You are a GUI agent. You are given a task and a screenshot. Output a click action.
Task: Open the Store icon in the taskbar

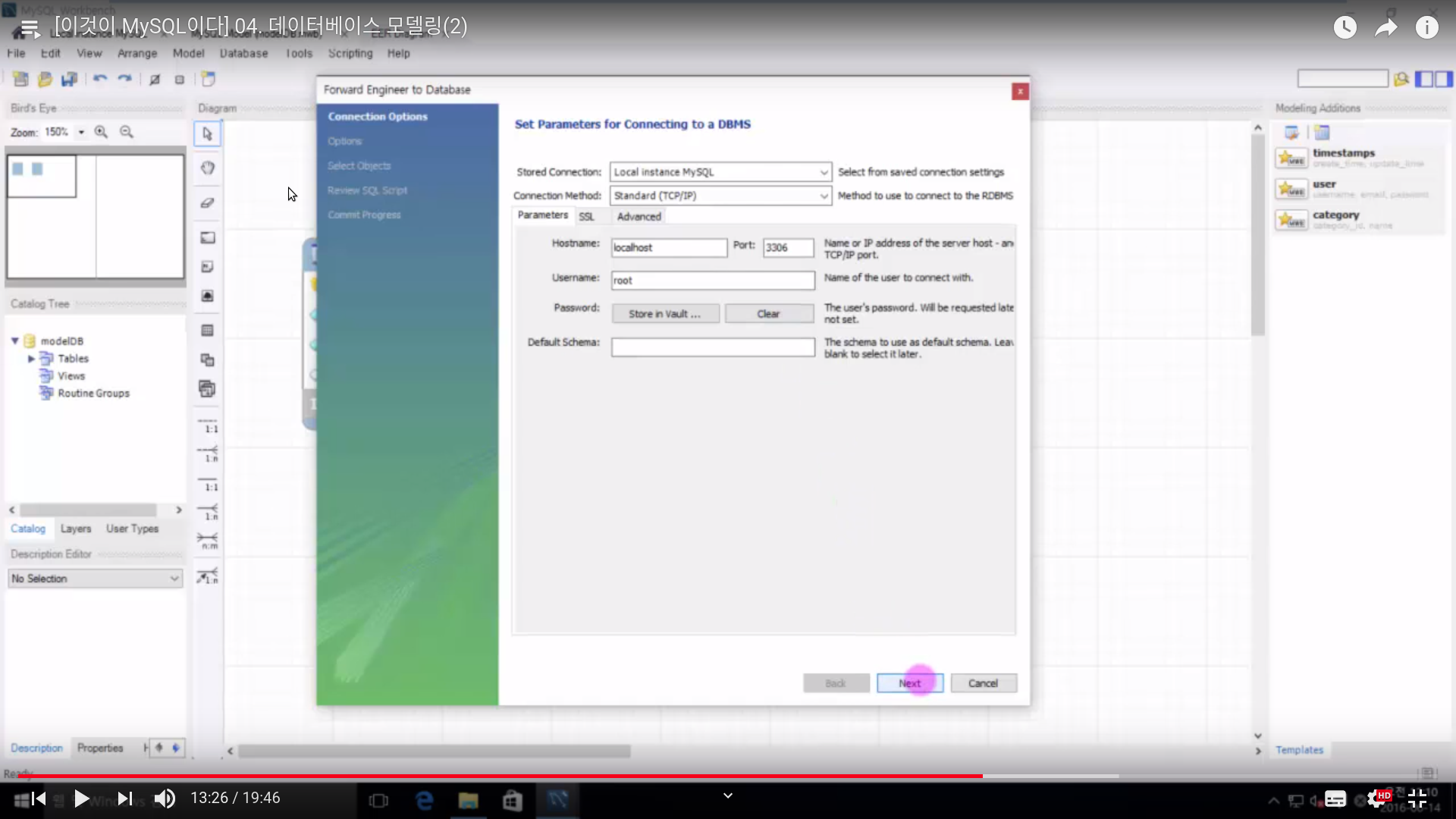pos(513,800)
